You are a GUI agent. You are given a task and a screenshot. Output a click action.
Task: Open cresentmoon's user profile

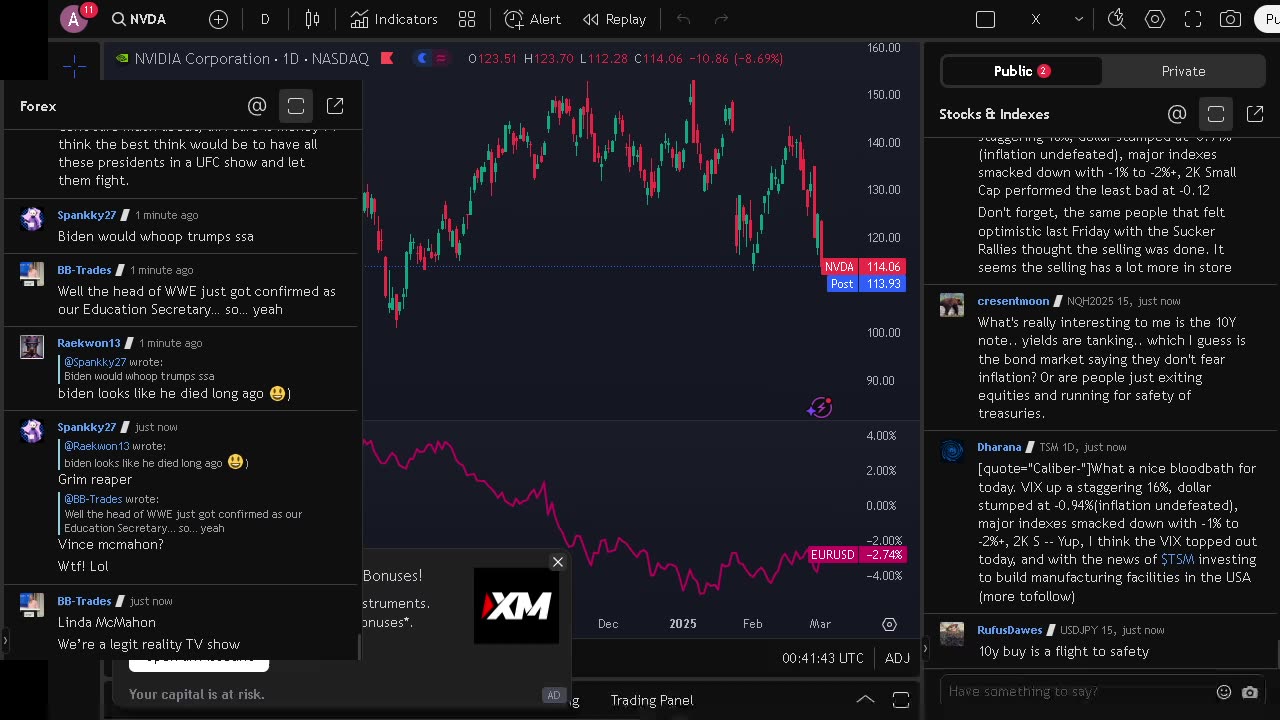click(1013, 301)
